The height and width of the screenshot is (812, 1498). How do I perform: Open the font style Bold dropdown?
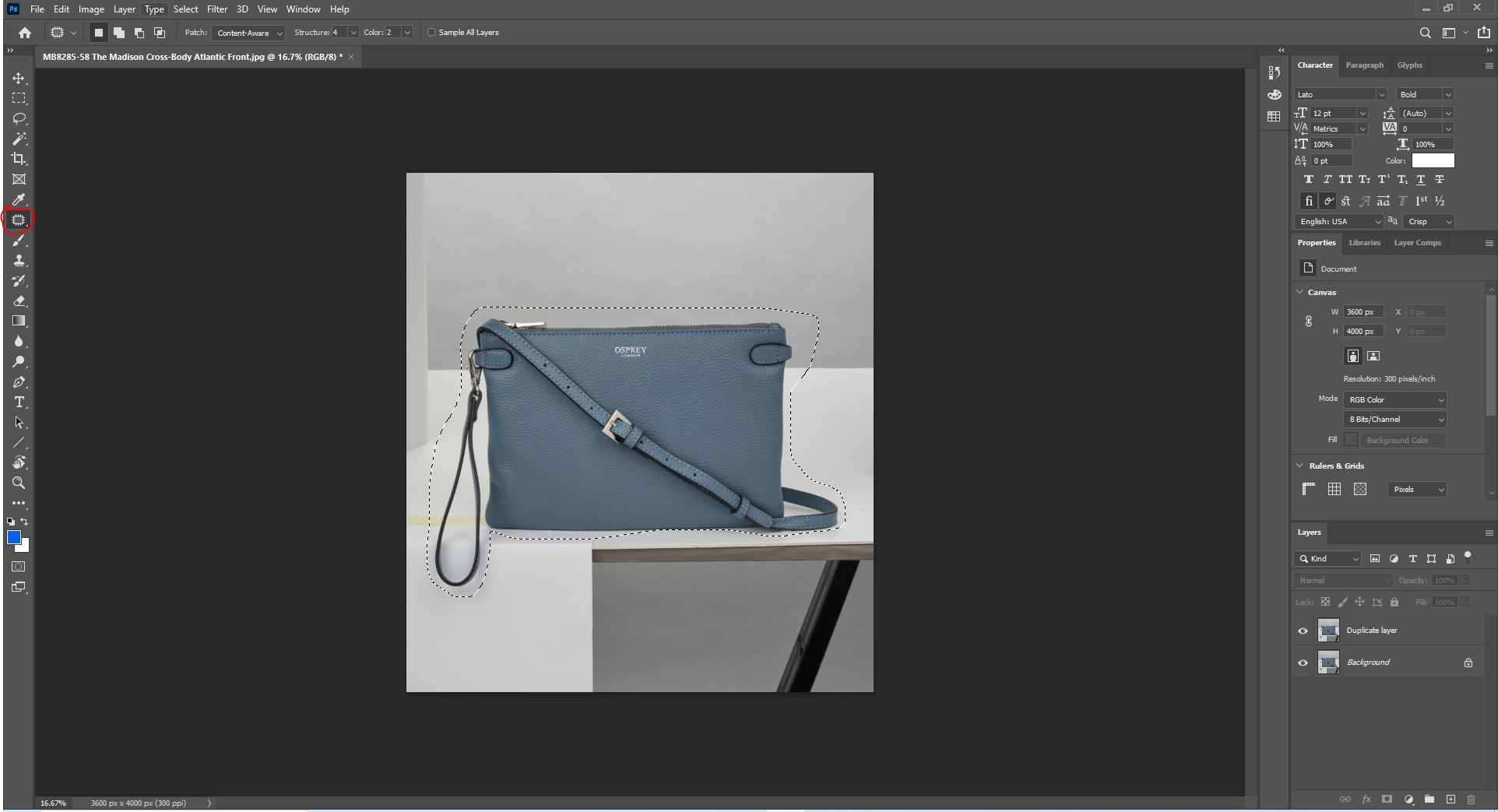(1425, 94)
